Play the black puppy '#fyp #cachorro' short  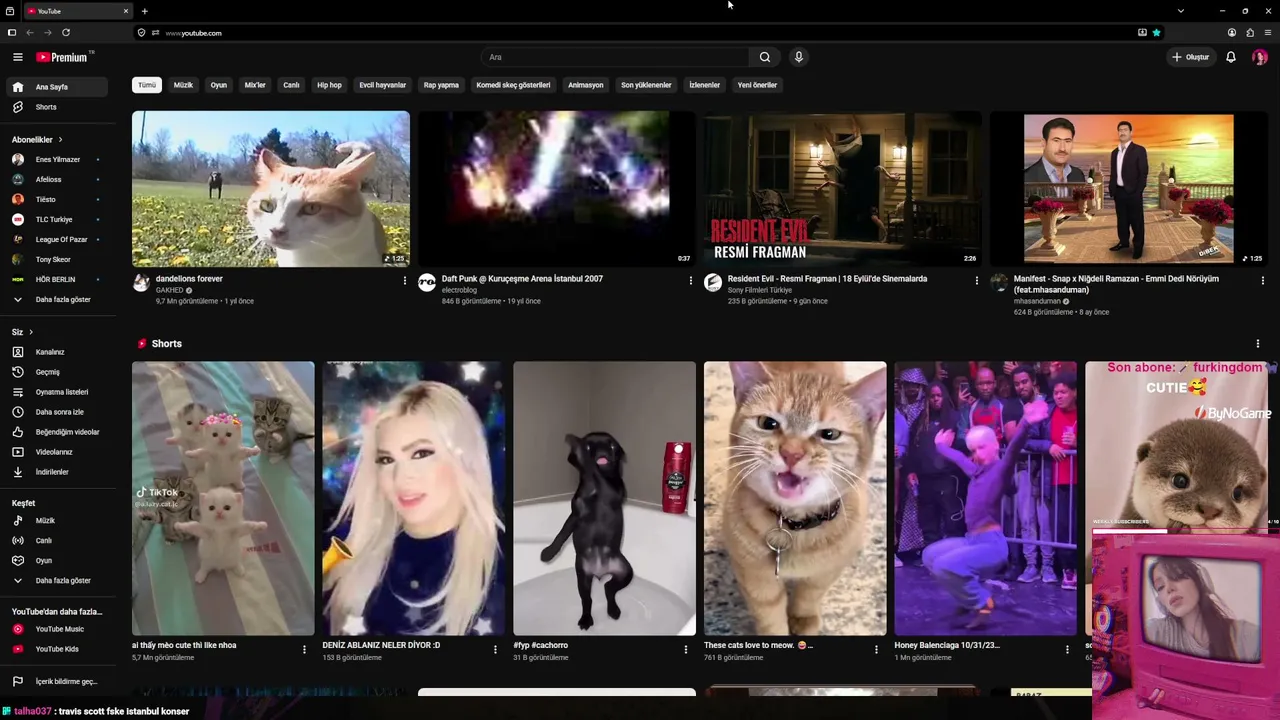click(604, 498)
